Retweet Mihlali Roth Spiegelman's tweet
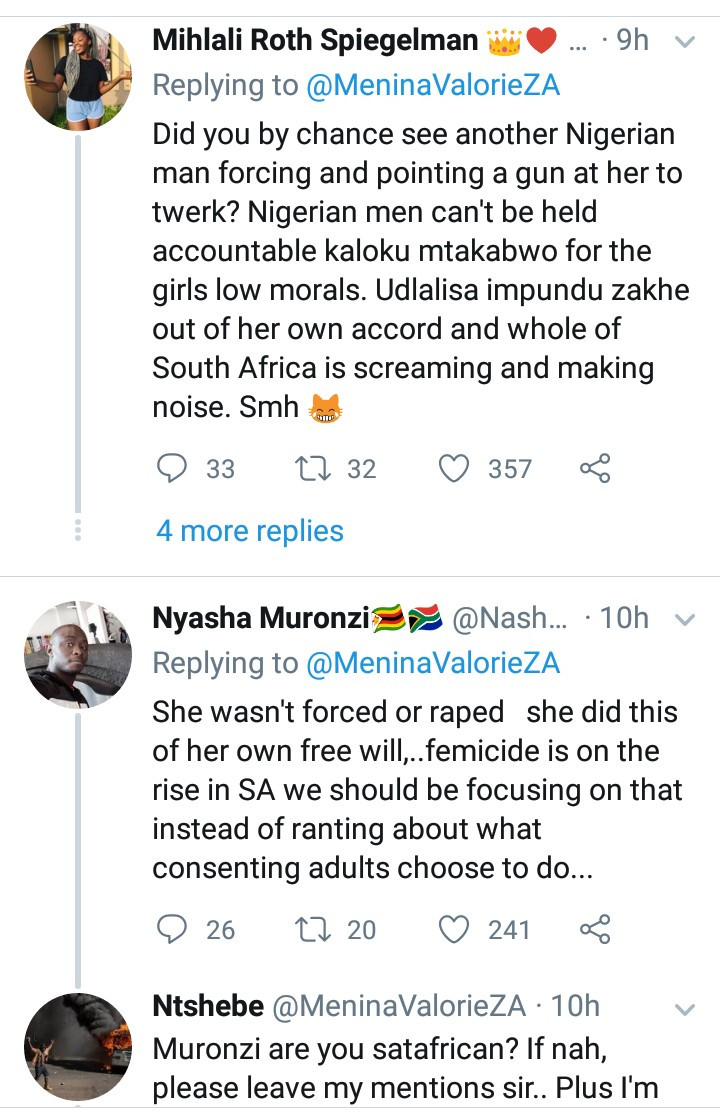Screen dimensions: 720x1115 318,468
